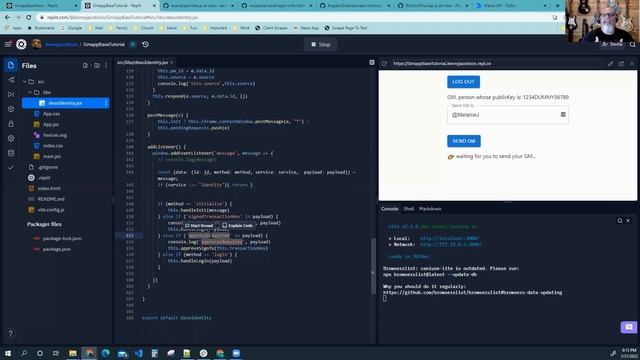This screenshot has height=360, width=640.
Task: Open the Secrets lock icon
Action: tap(11, 124)
